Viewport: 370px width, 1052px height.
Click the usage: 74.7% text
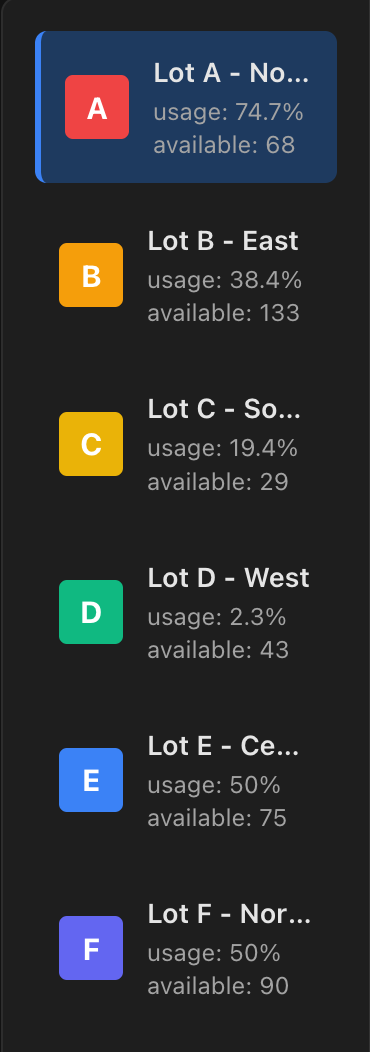(228, 112)
